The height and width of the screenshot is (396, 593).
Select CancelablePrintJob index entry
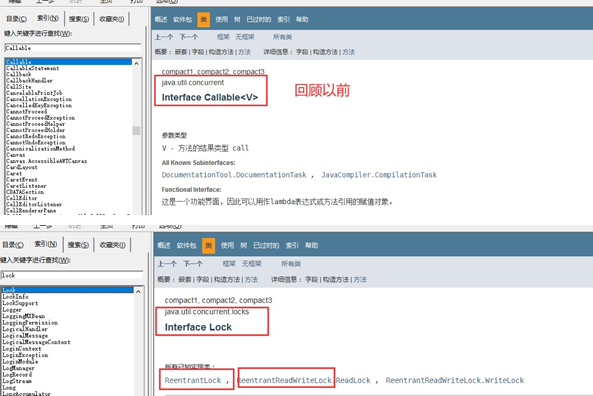(x=34, y=93)
